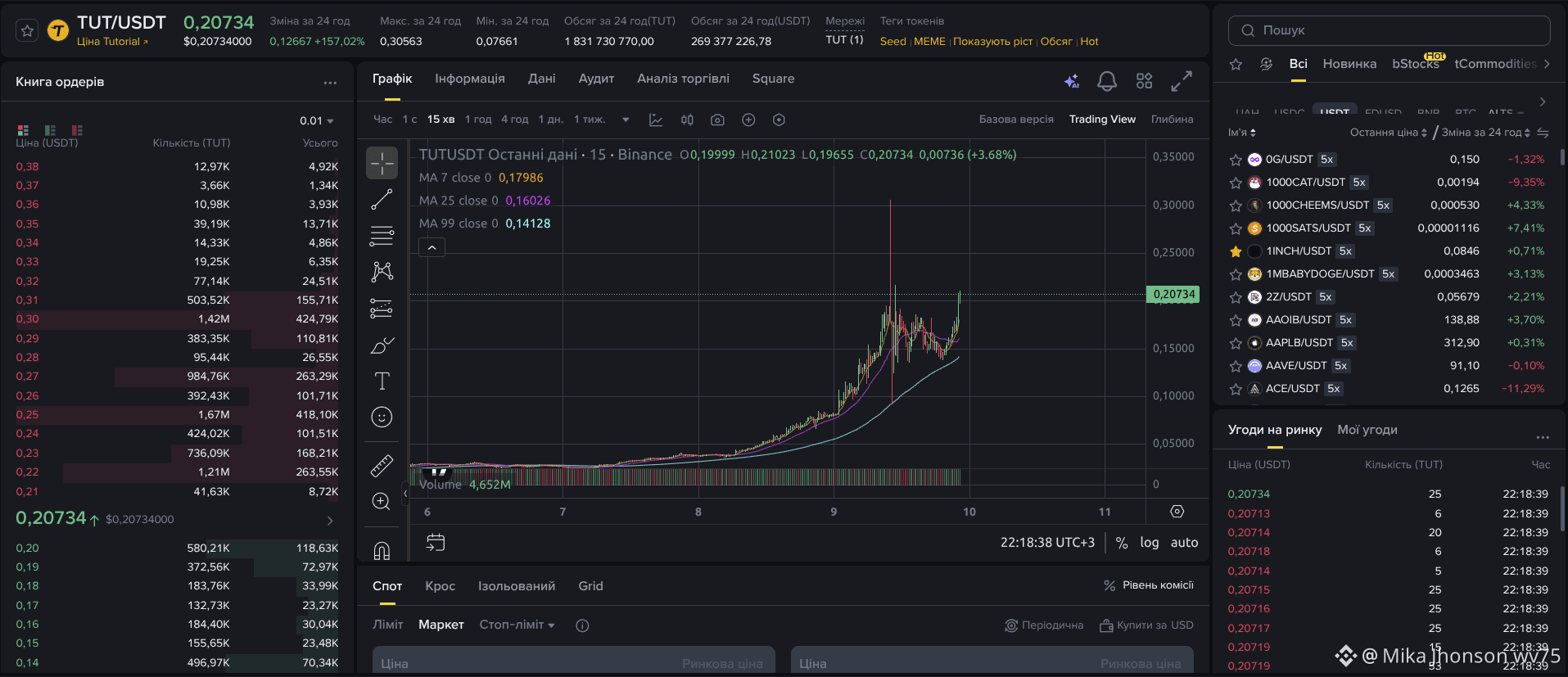This screenshot has height=677, width=1568.
Task: Select the trend line drawing tool
Action: point(382,200)
